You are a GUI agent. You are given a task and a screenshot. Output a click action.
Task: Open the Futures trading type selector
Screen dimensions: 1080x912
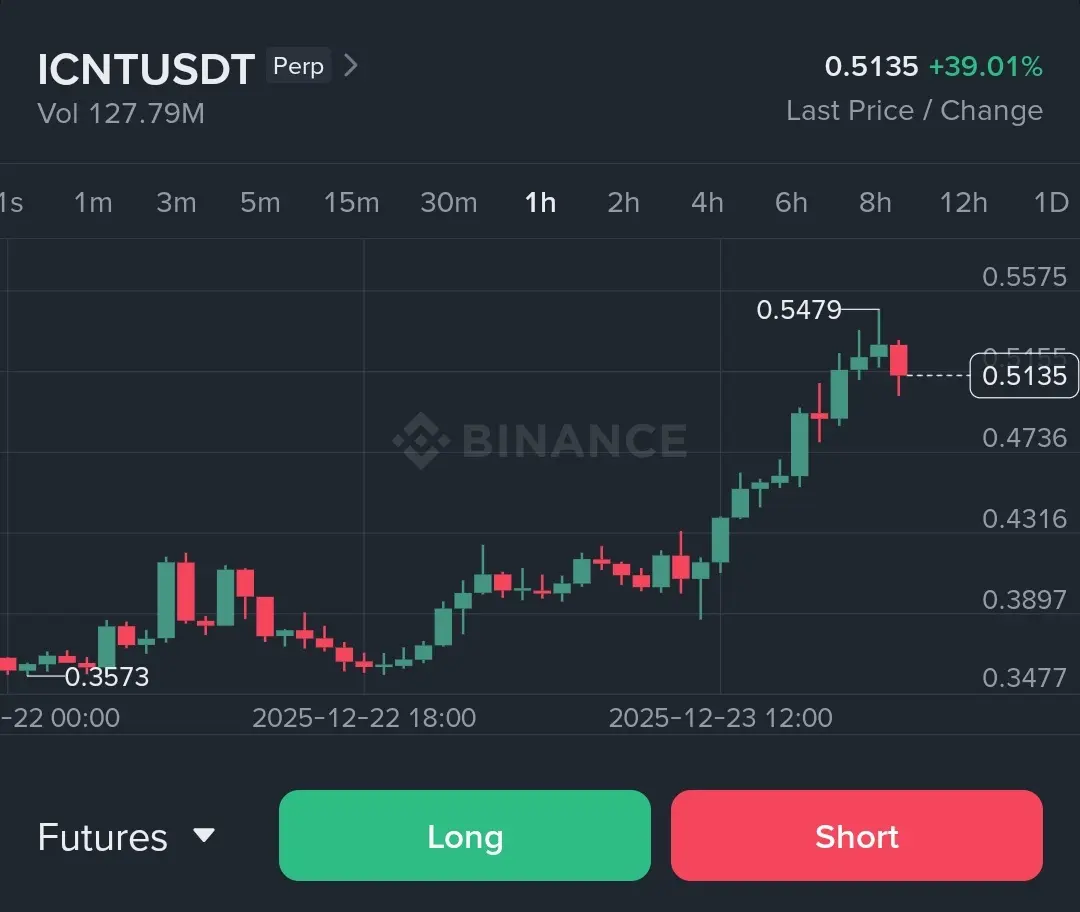point(127,837)
